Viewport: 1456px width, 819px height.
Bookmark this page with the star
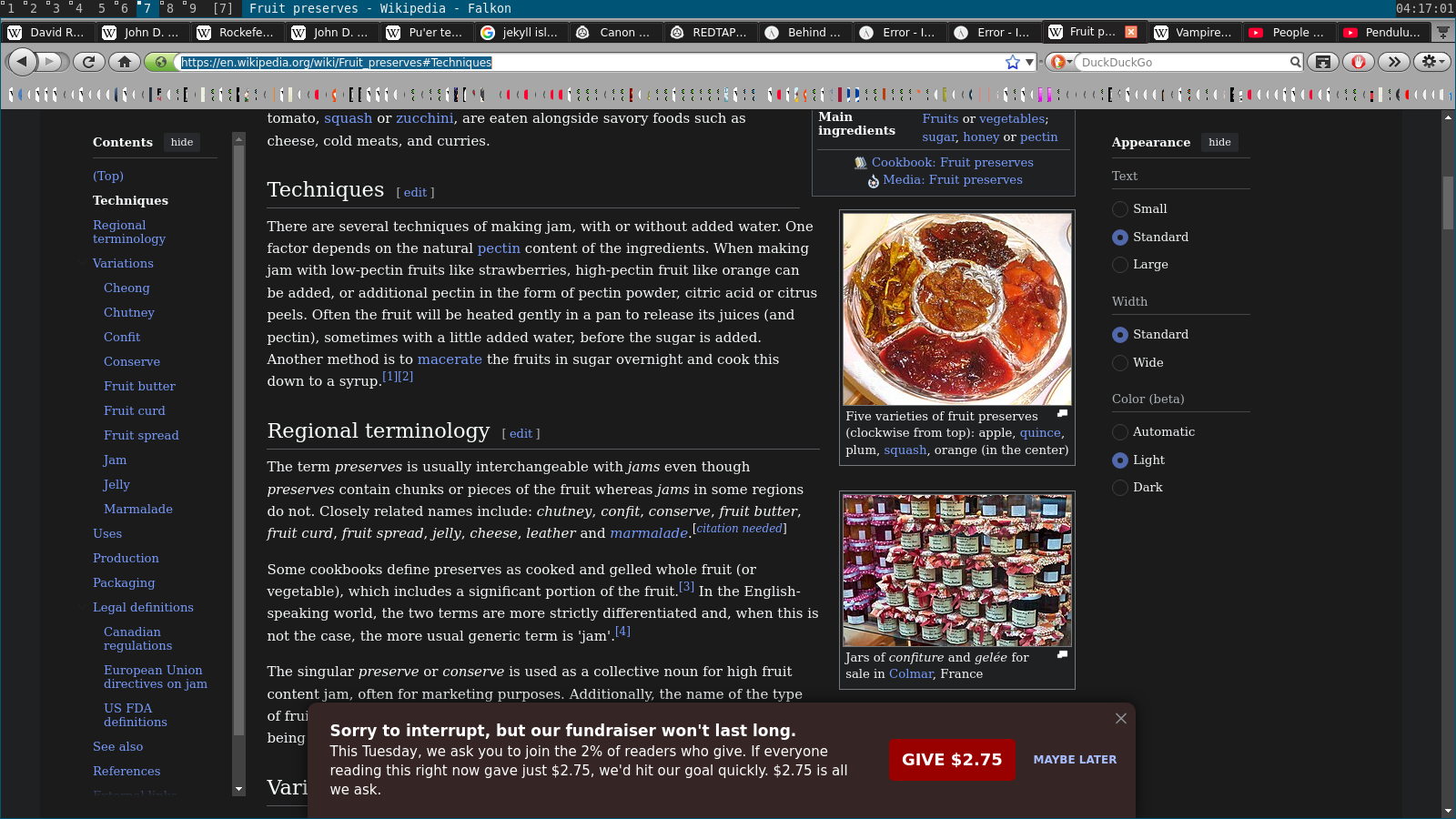click(x=1012, y=62)
